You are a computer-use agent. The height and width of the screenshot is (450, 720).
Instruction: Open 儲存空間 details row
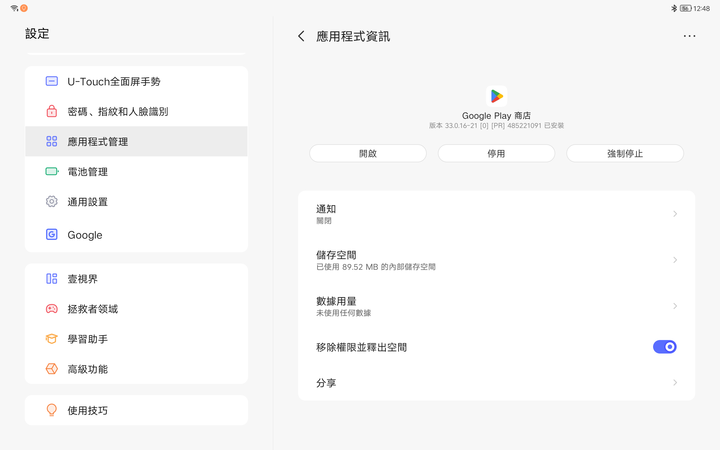[x=496, y=260]
